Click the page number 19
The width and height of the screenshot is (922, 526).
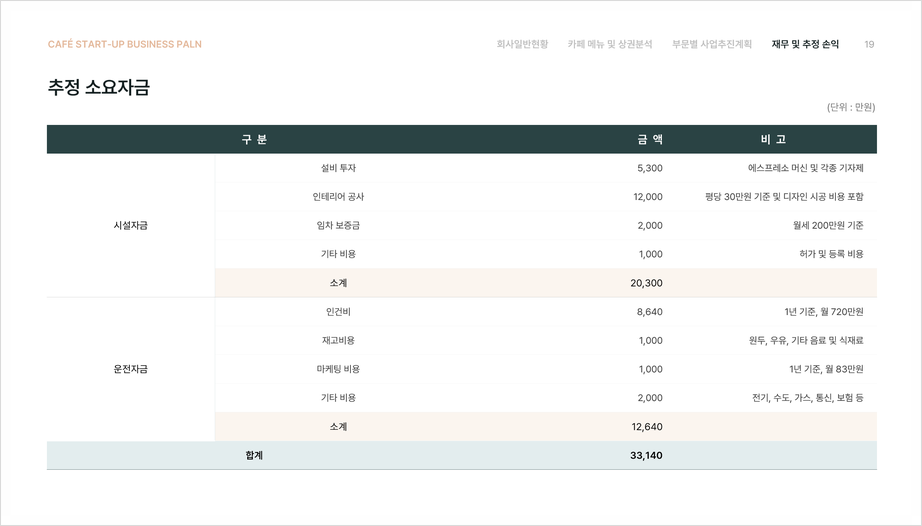pos(869,44)
